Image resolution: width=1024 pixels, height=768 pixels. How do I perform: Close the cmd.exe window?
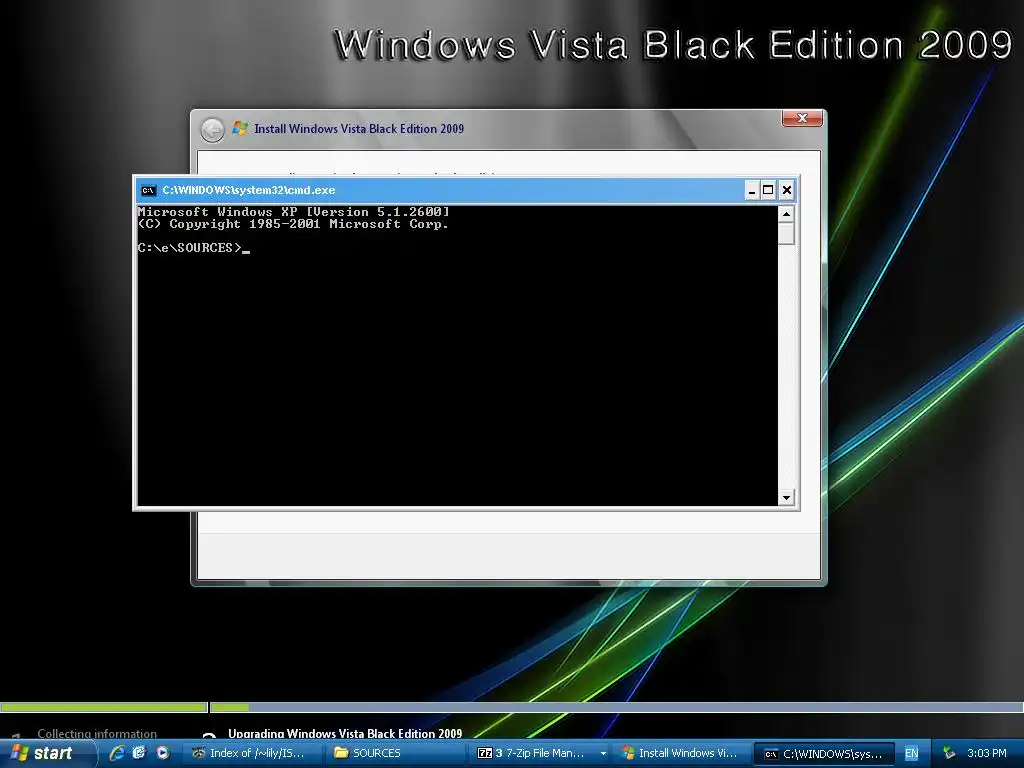coord(787,190)
